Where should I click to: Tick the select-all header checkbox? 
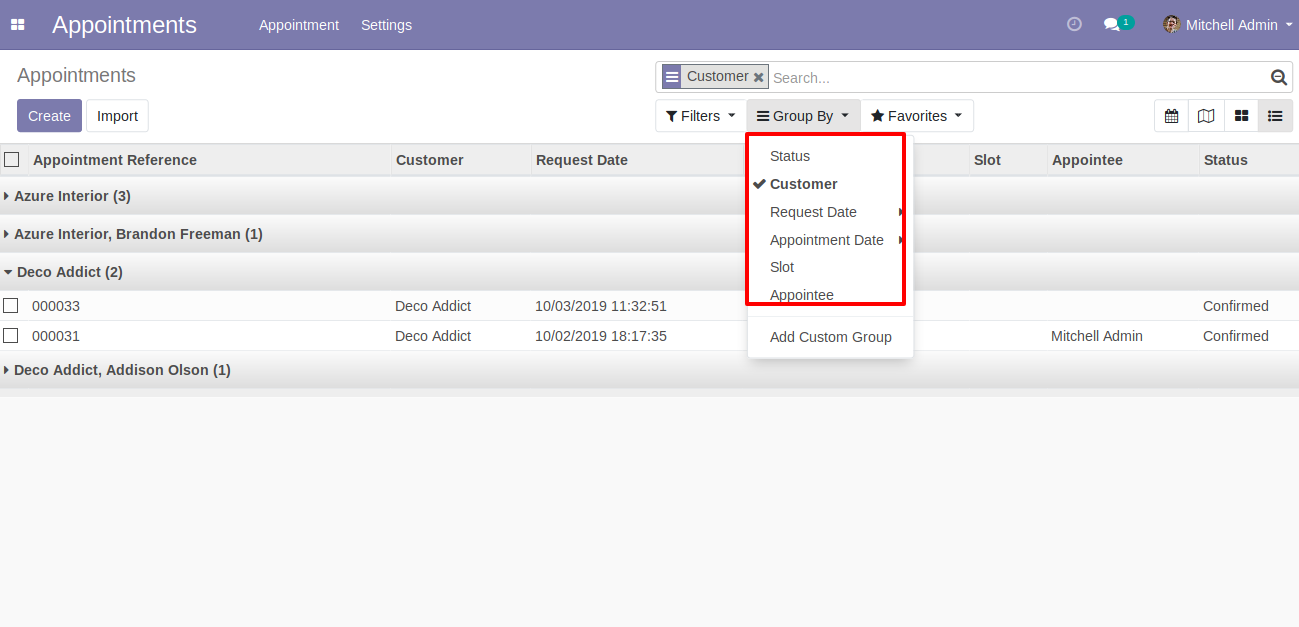12,160
